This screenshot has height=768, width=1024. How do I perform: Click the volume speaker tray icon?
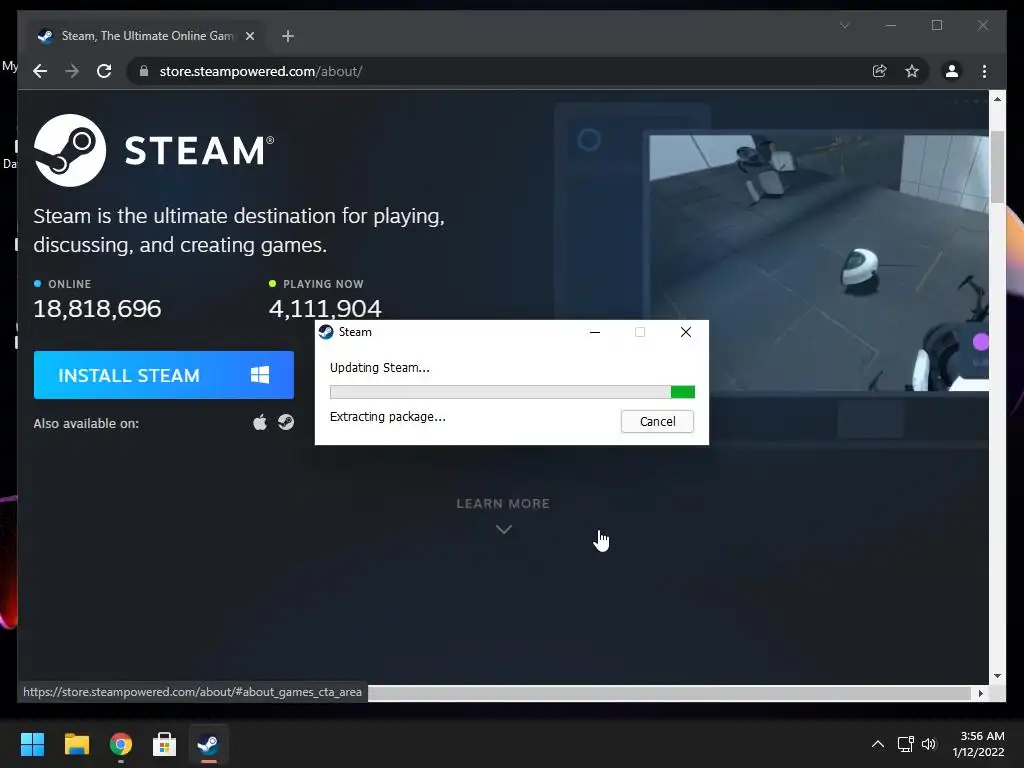click(x=929, y=744)
